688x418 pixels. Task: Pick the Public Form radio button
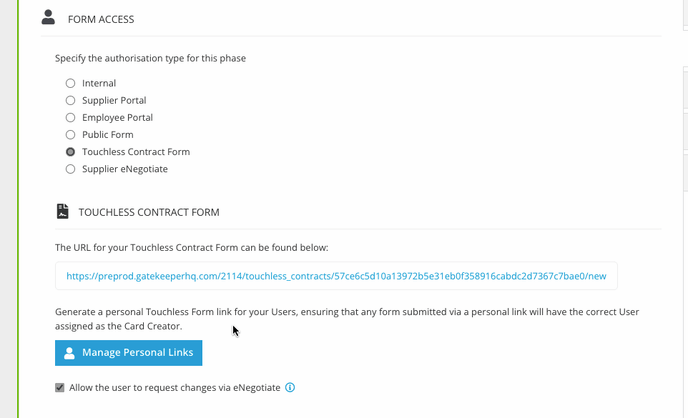(x=70, y=134)
